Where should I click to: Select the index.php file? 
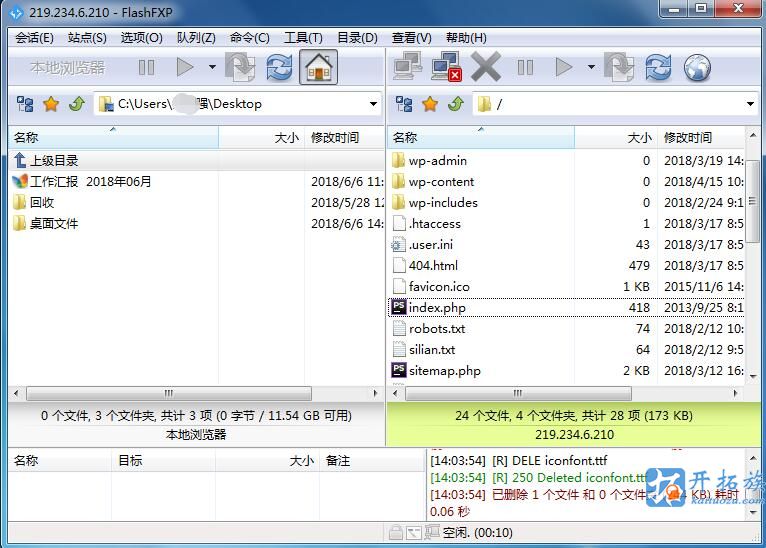click(x=567, y=307)
